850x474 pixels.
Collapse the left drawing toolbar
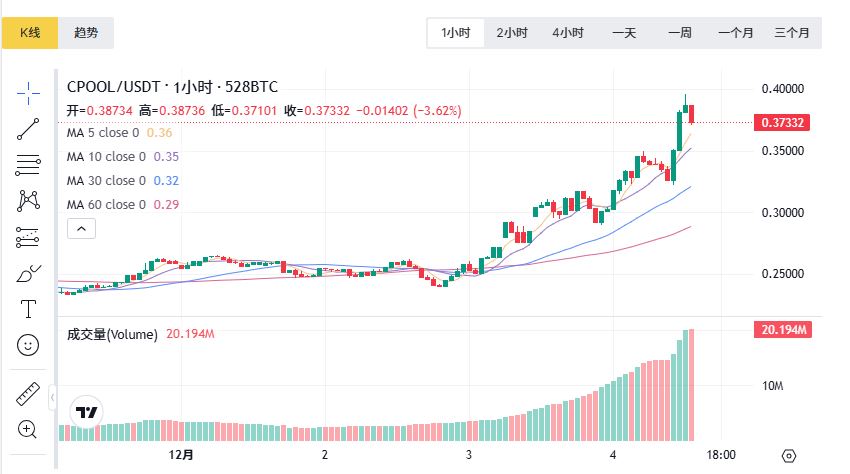(x=52, y=397)
